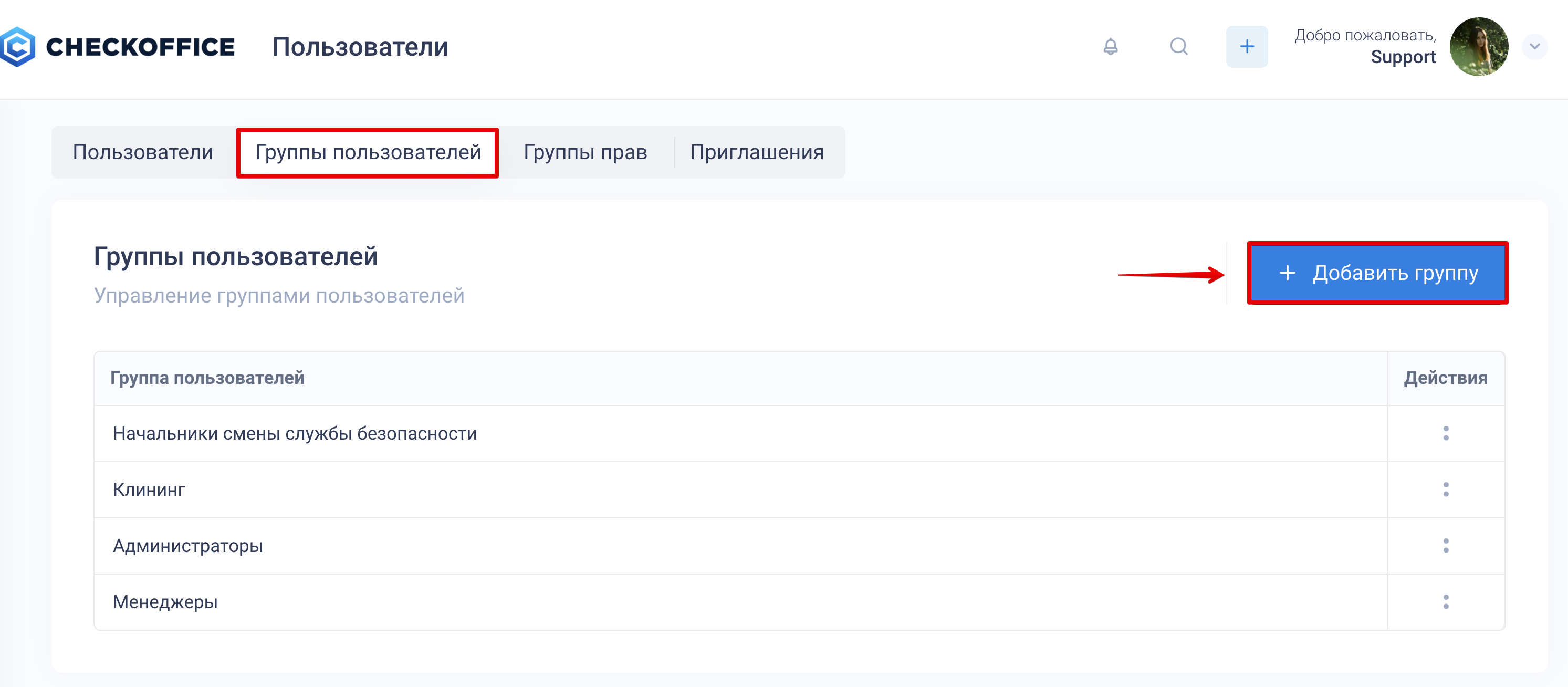Expand the profile dropdown chevron
The height and width of the screenshot is (687, 1568).
(x=1534, y=47)
